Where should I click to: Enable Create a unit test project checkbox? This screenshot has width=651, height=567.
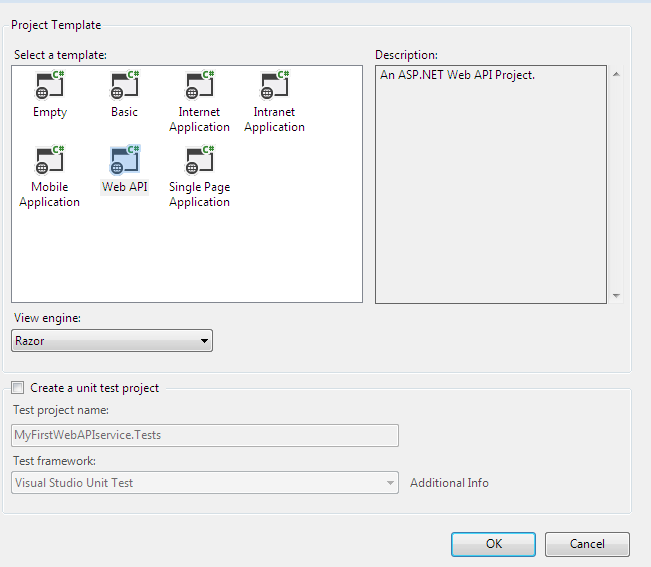coord(17,388)
